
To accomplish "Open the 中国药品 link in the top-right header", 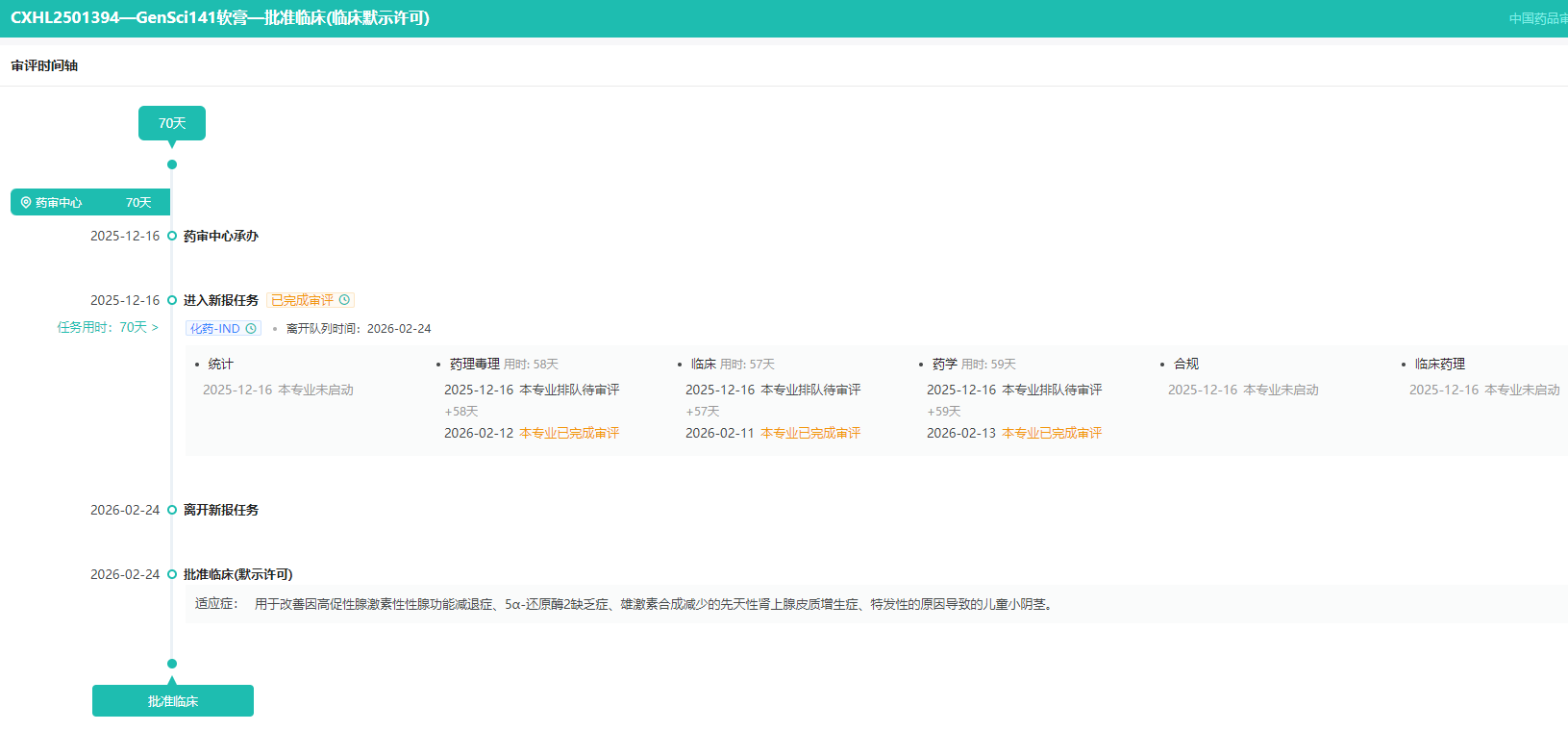I will click(1537, 18).
